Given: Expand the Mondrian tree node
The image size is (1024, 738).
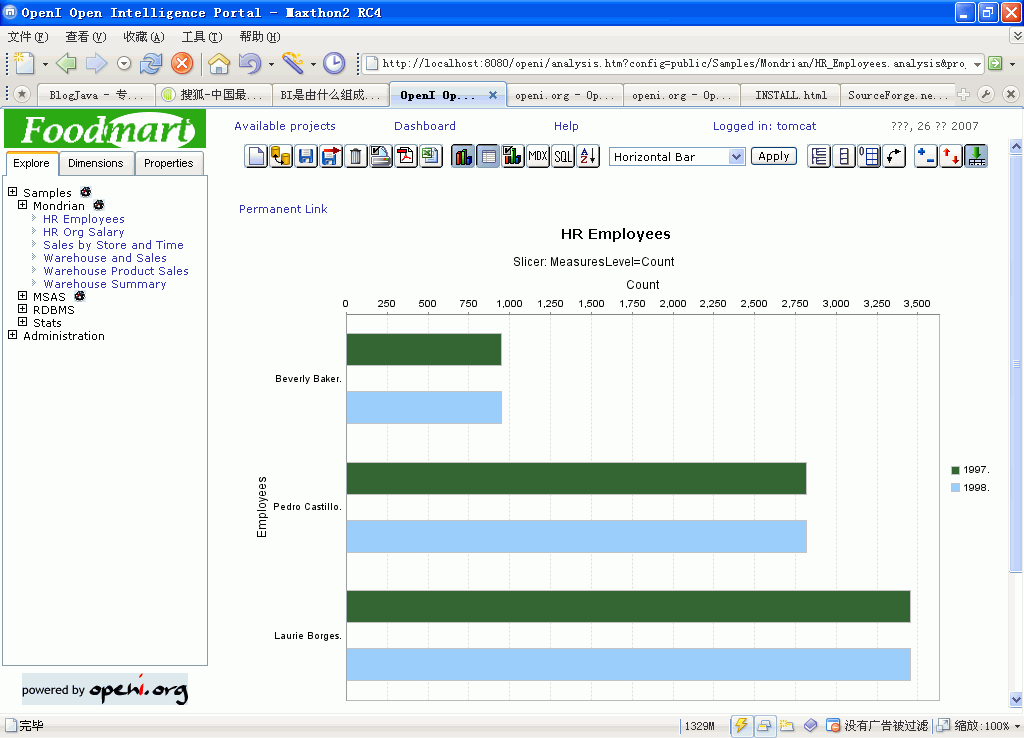Looking at the screenshot, I should click(x=22, y=205).
